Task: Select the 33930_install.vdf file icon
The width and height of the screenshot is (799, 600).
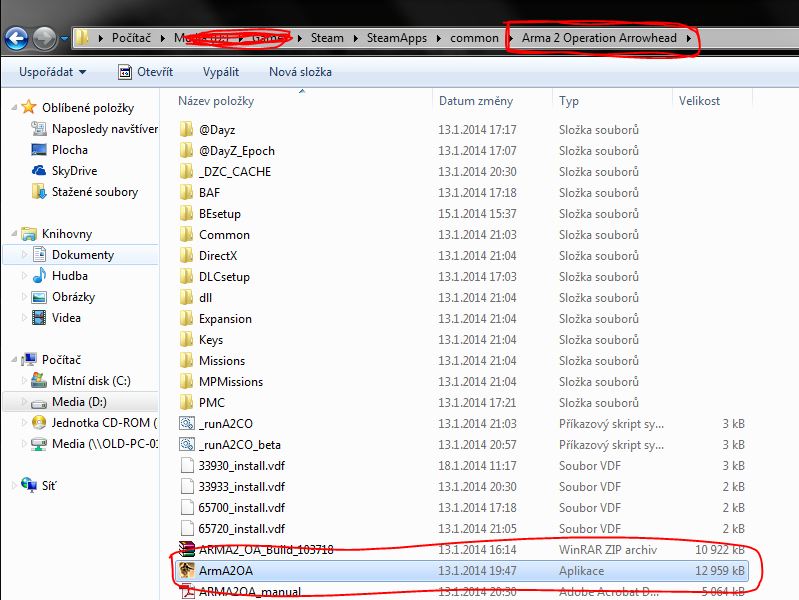Action: coord(187,465)
